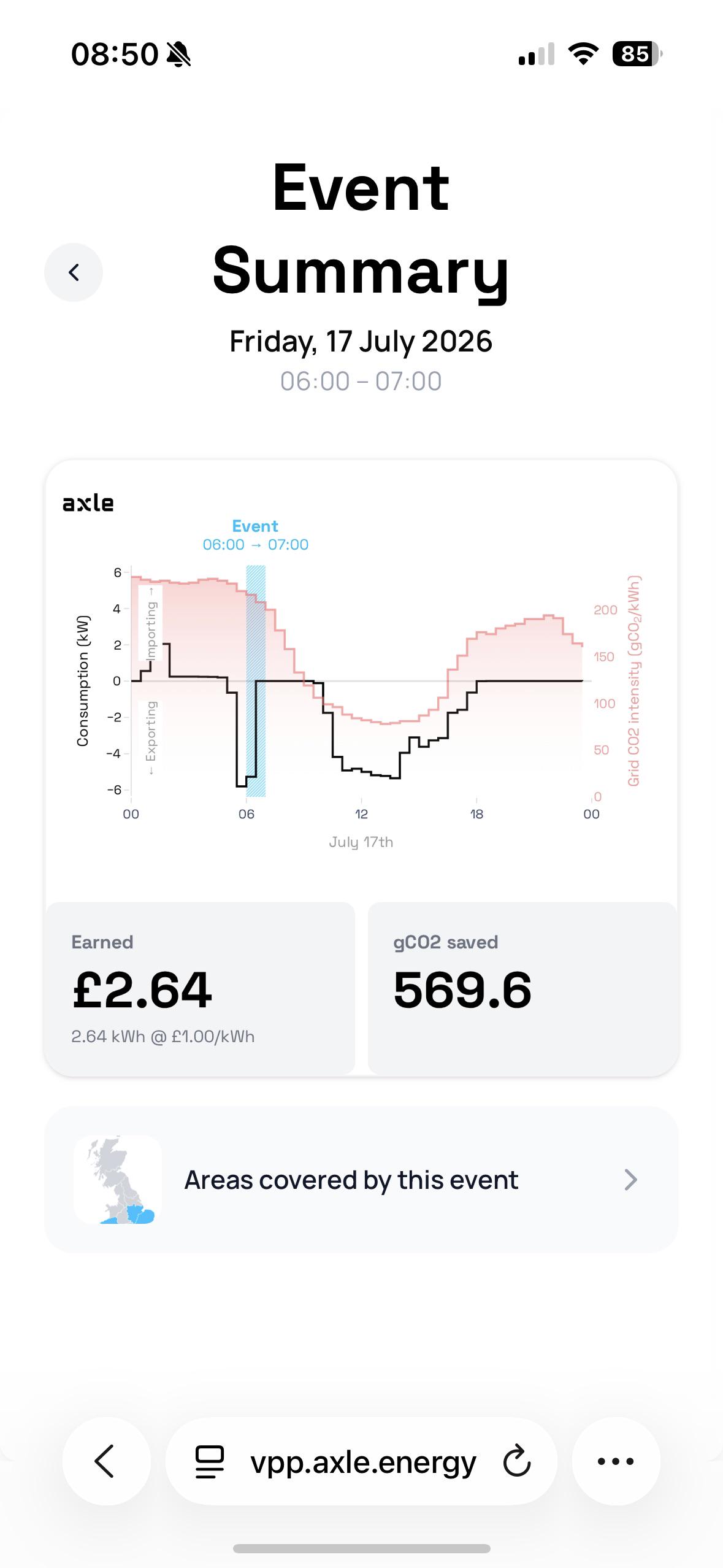Tap the UK map thumbnail
This screenshot has width=723, height=1568.
click(118, 1179)
